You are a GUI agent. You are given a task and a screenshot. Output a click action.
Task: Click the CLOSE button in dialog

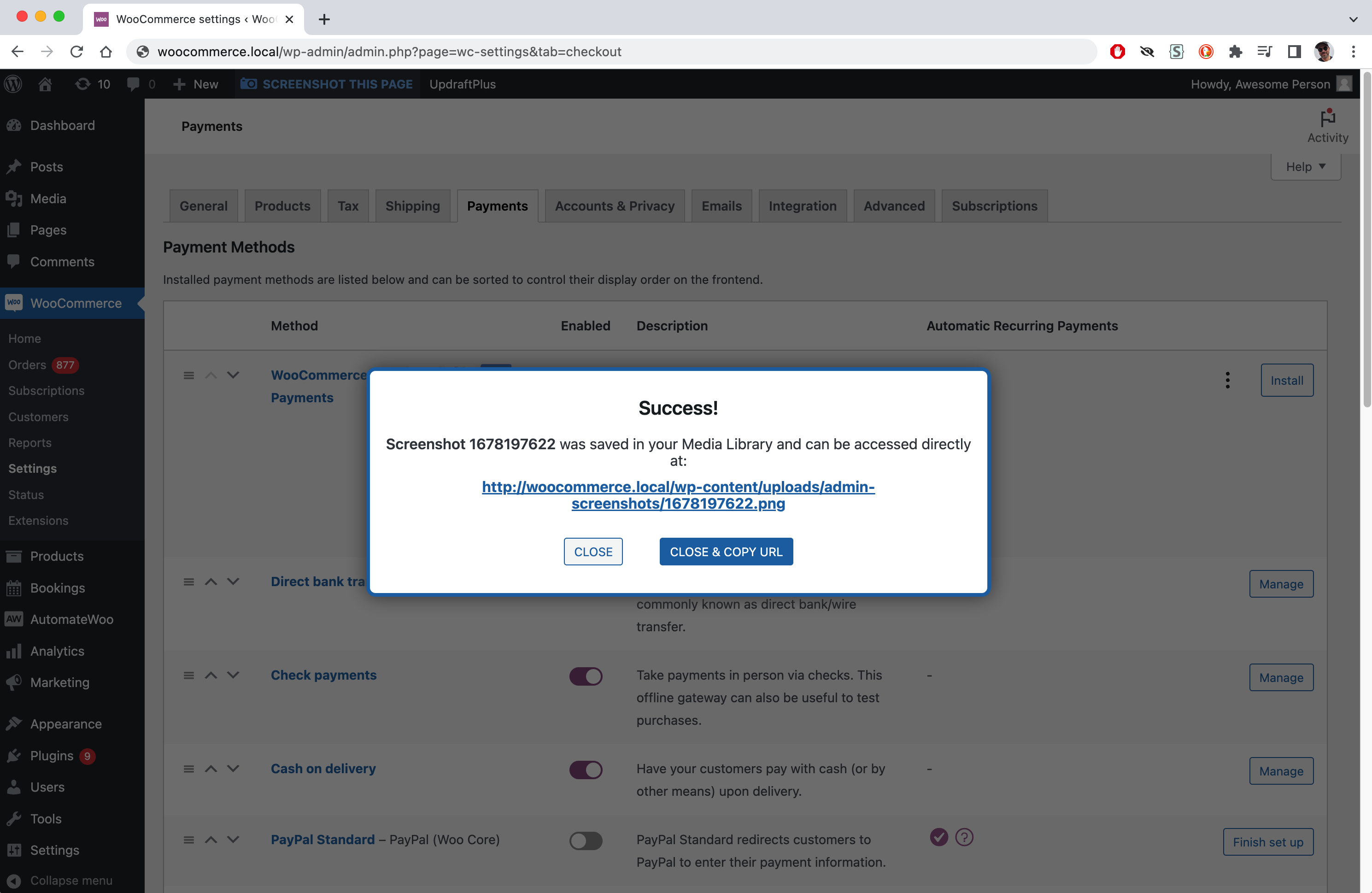point(593,552)
